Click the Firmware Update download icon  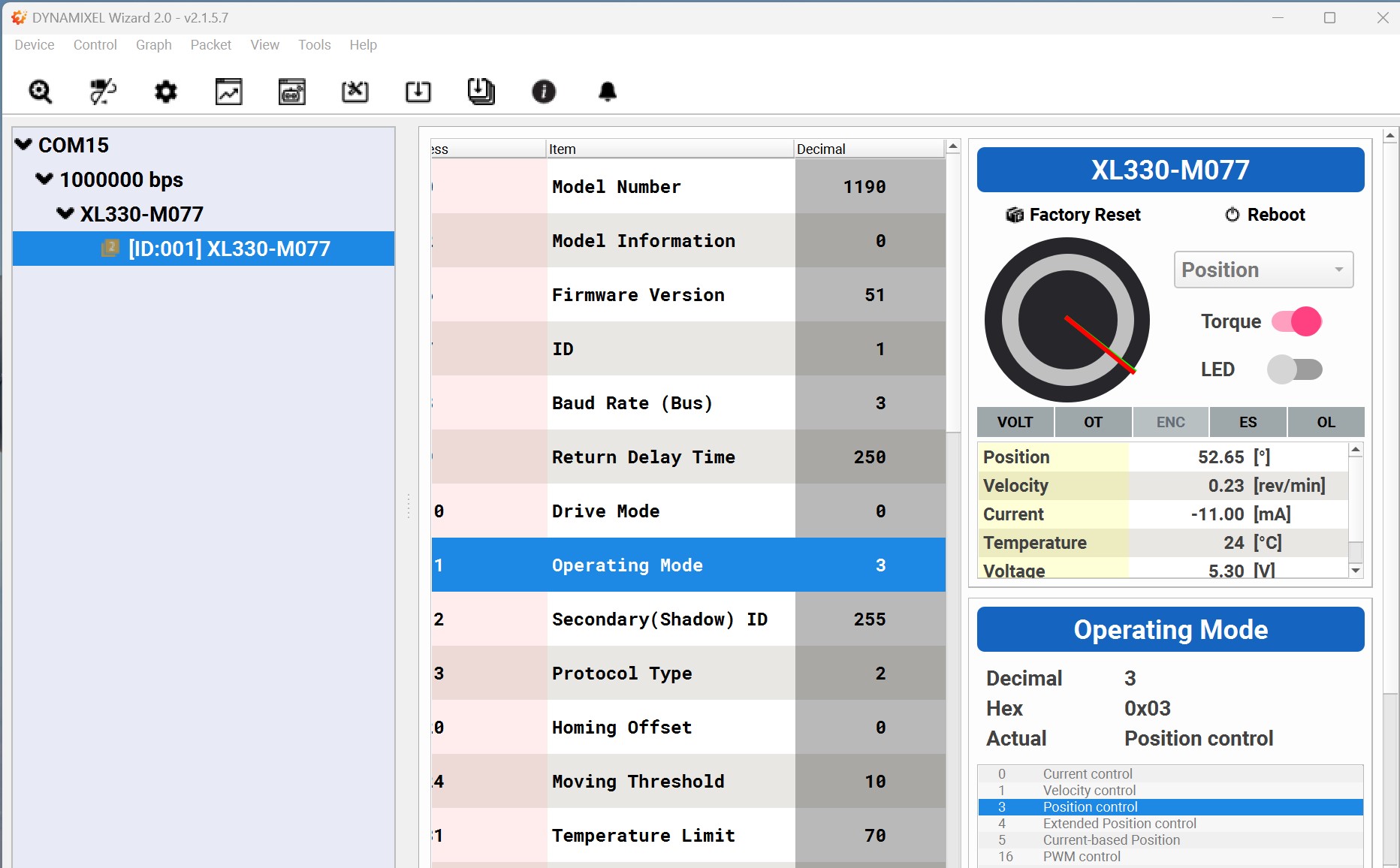[418, 92]
